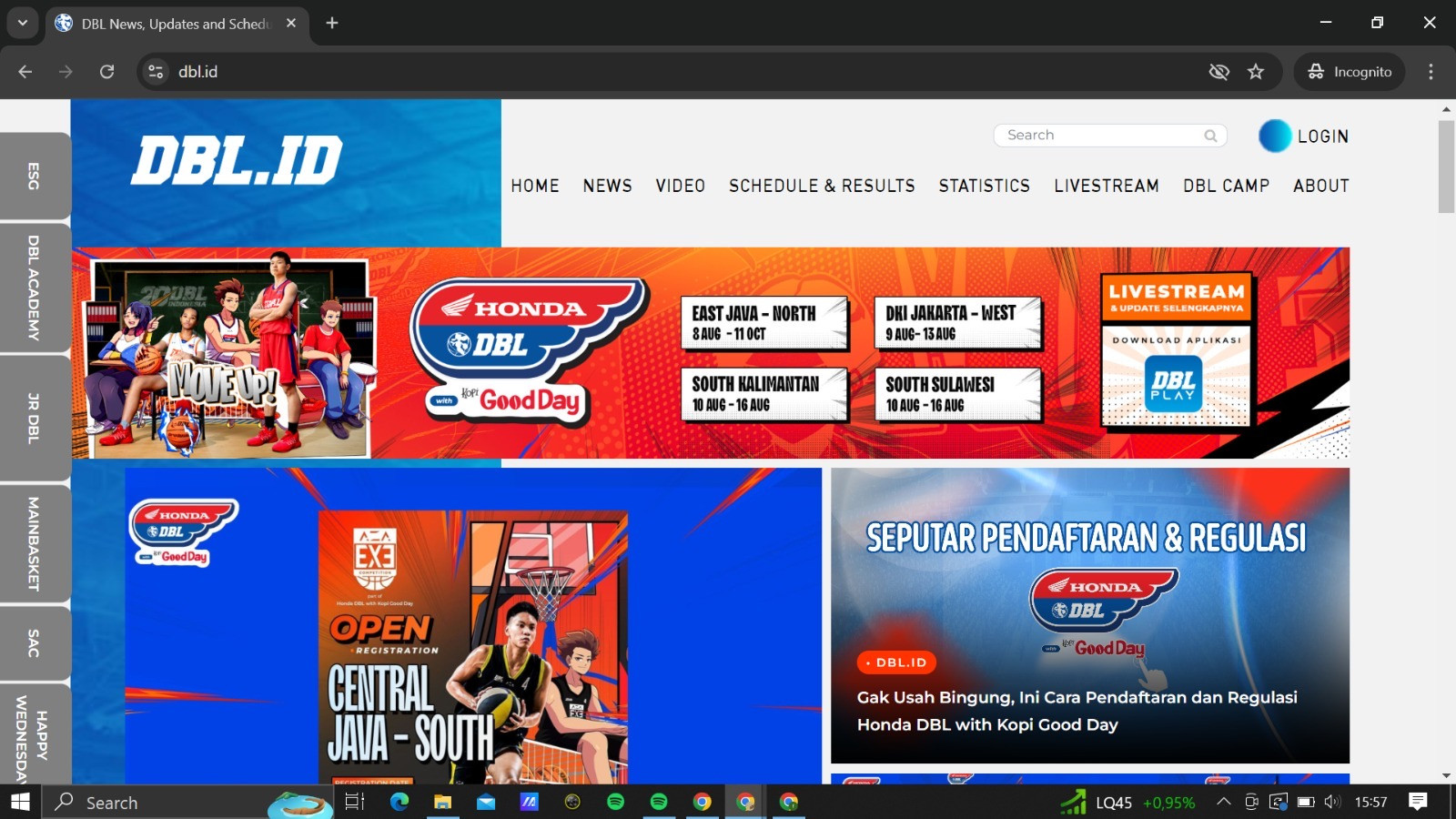Open Windows Start menu

coord(20,802)
